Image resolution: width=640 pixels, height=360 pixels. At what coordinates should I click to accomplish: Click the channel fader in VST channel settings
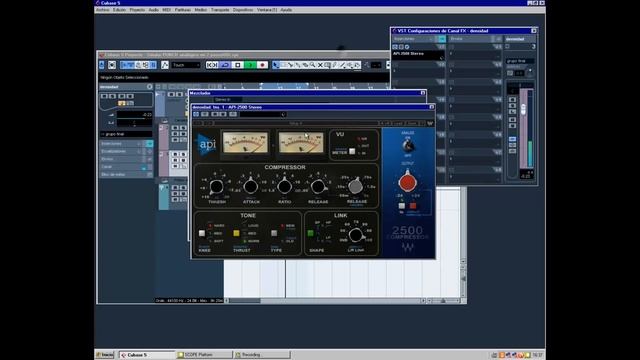pyautogui.click(x=523, y=109)
